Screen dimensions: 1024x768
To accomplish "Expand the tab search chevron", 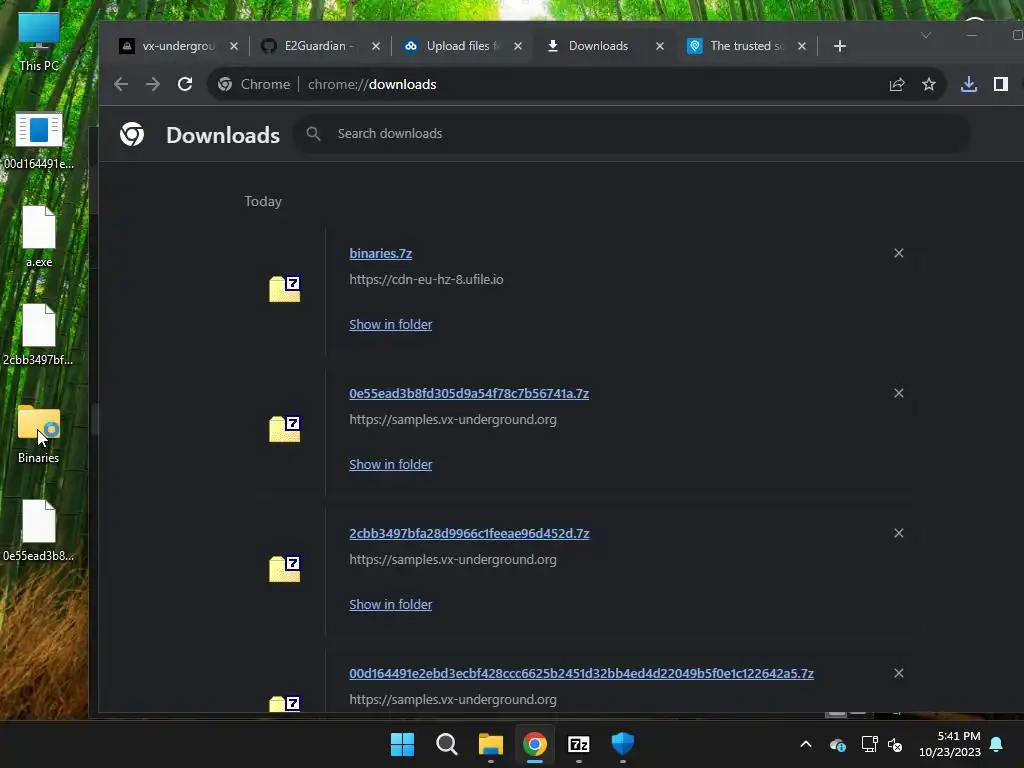I will (925, 35).
